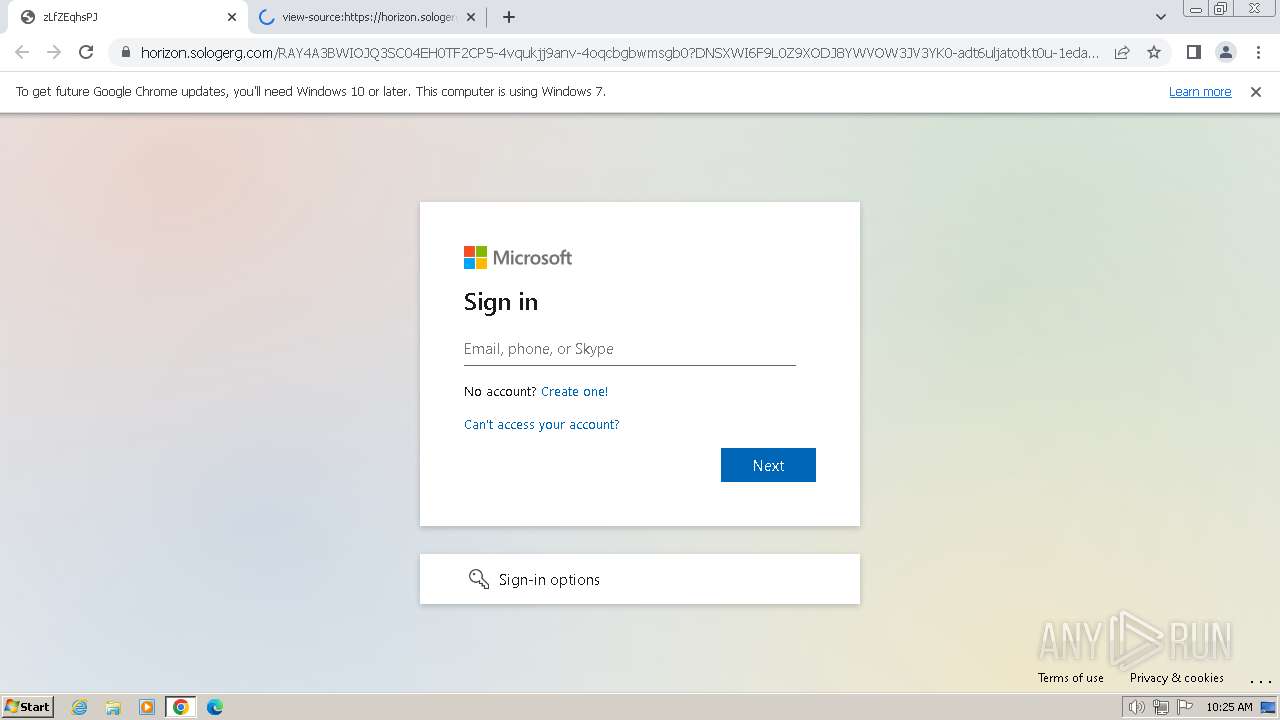The width and height of the screenshot is (1280, 720).
Task: Focus the Email, phone, or Skype field
Action: pyautogui.click(x=630, y=349)
